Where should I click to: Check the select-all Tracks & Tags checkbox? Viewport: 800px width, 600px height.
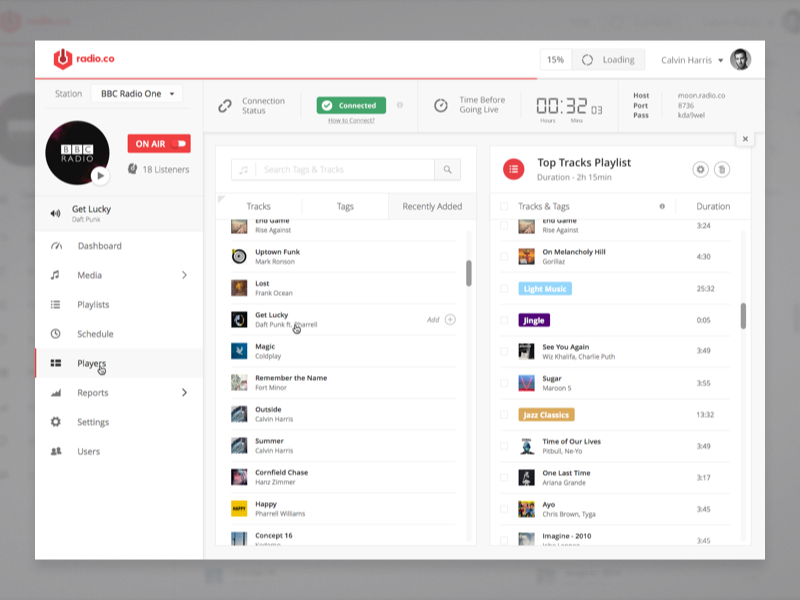pos(504,206)
